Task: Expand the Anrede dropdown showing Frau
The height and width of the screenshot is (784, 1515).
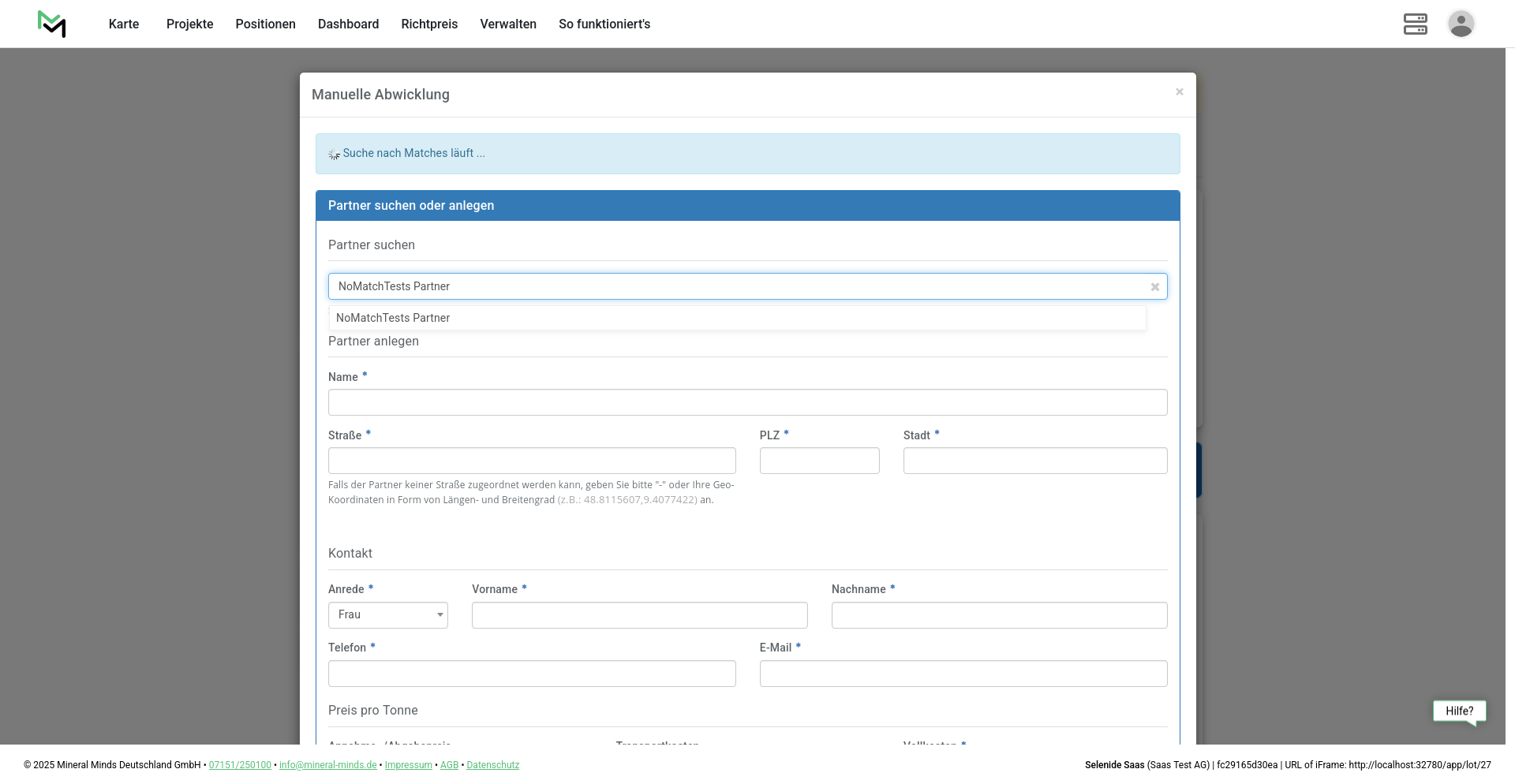Action: (x=387, y=615)
